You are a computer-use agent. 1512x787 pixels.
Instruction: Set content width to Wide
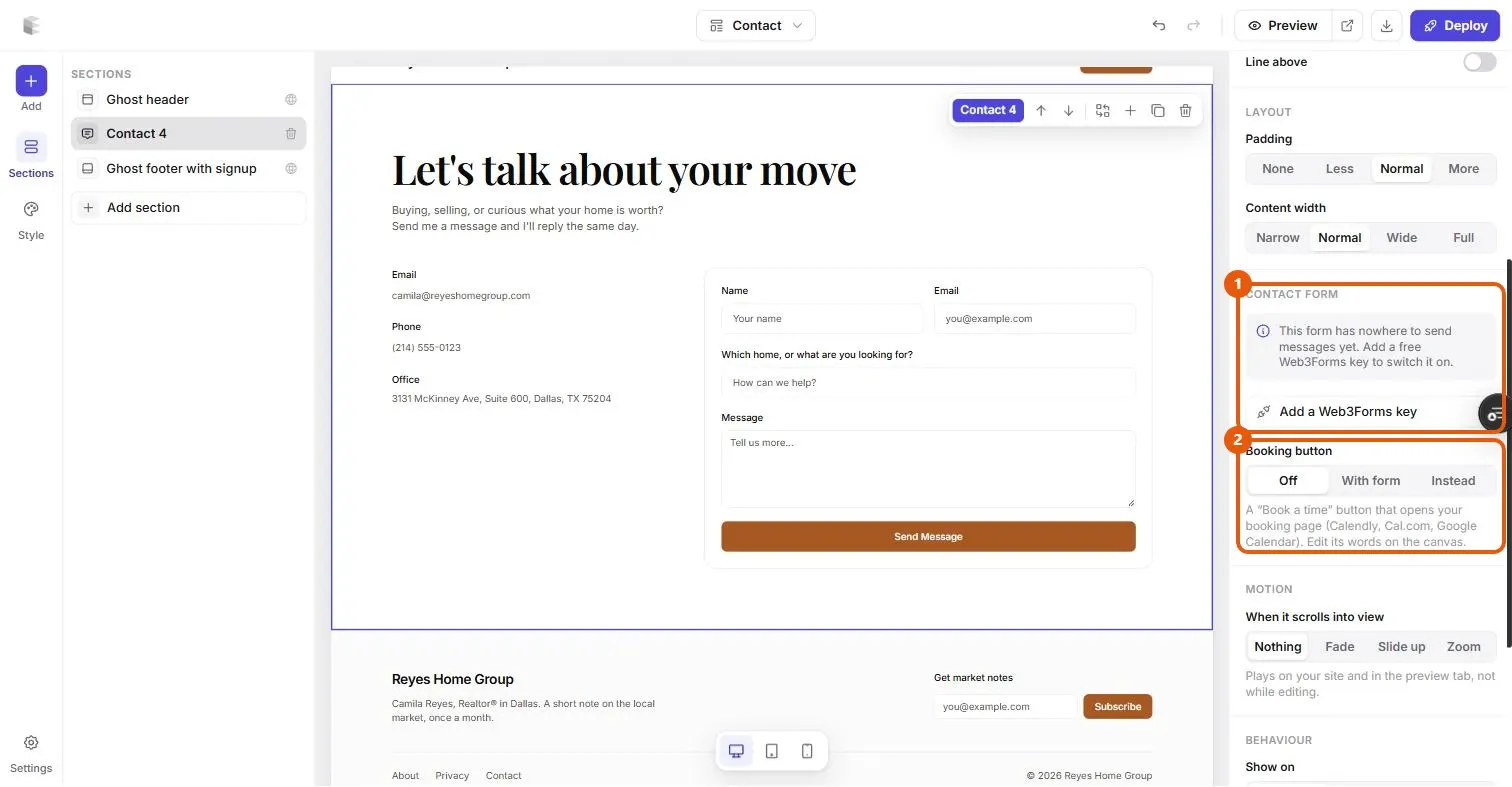click(x=1401, y=238)
